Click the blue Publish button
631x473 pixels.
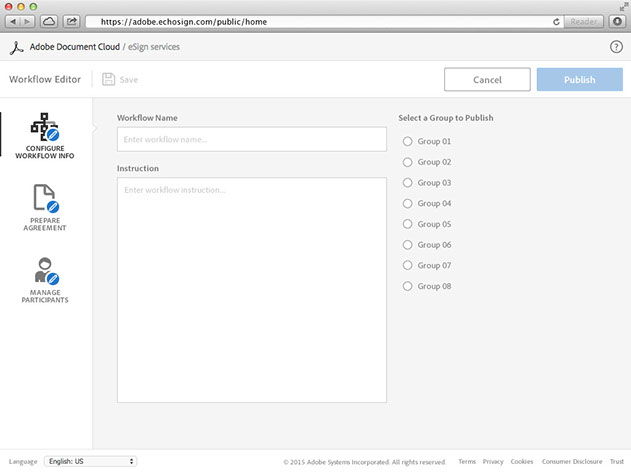tap(579, 80)
